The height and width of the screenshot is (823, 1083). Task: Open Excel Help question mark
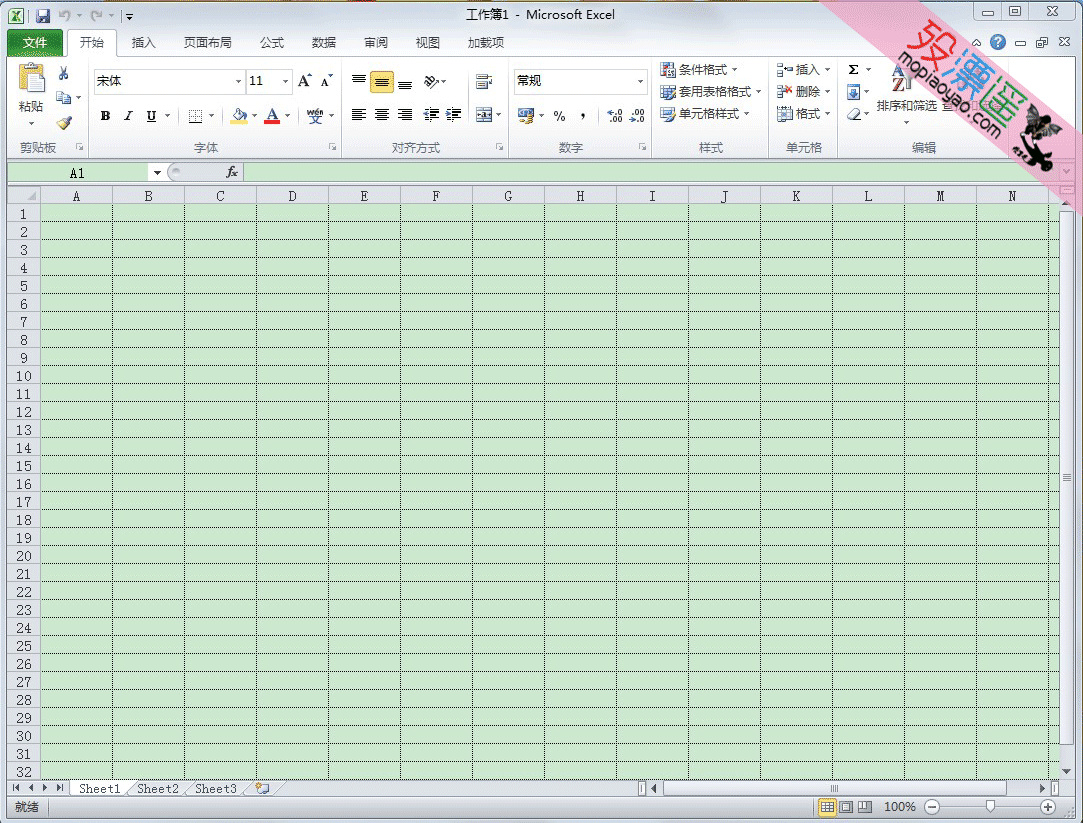pyautogui.click(x=997, y=42)
